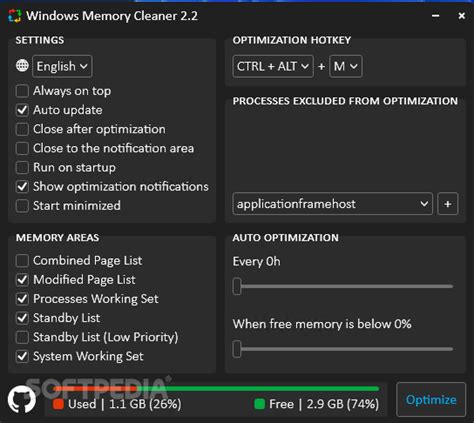This screenshot has width=474, height=423.
Task: Toggle Show optimization notifications checkbox
Action: point(22,186)
